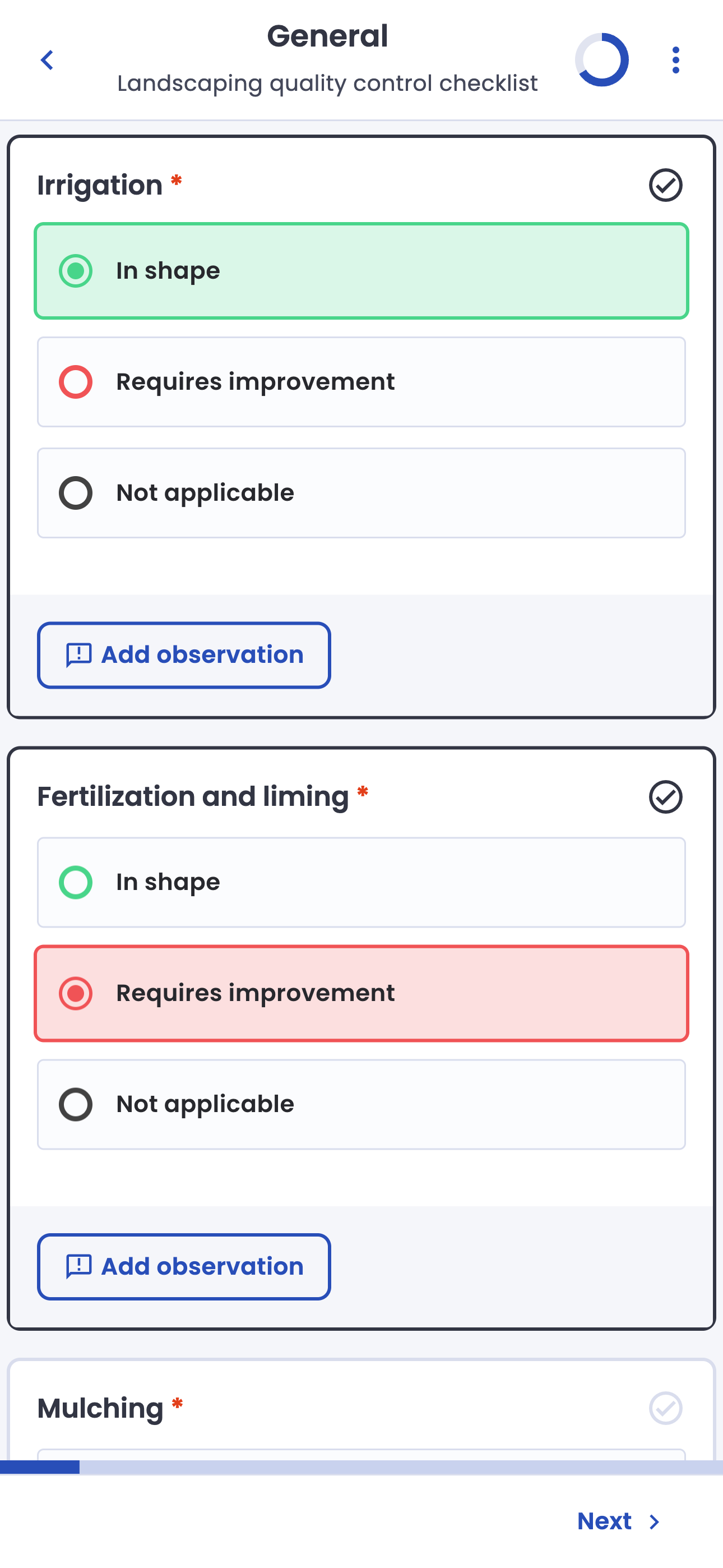Choose Requires improvement for Fertilization and liming

(361, 993)
